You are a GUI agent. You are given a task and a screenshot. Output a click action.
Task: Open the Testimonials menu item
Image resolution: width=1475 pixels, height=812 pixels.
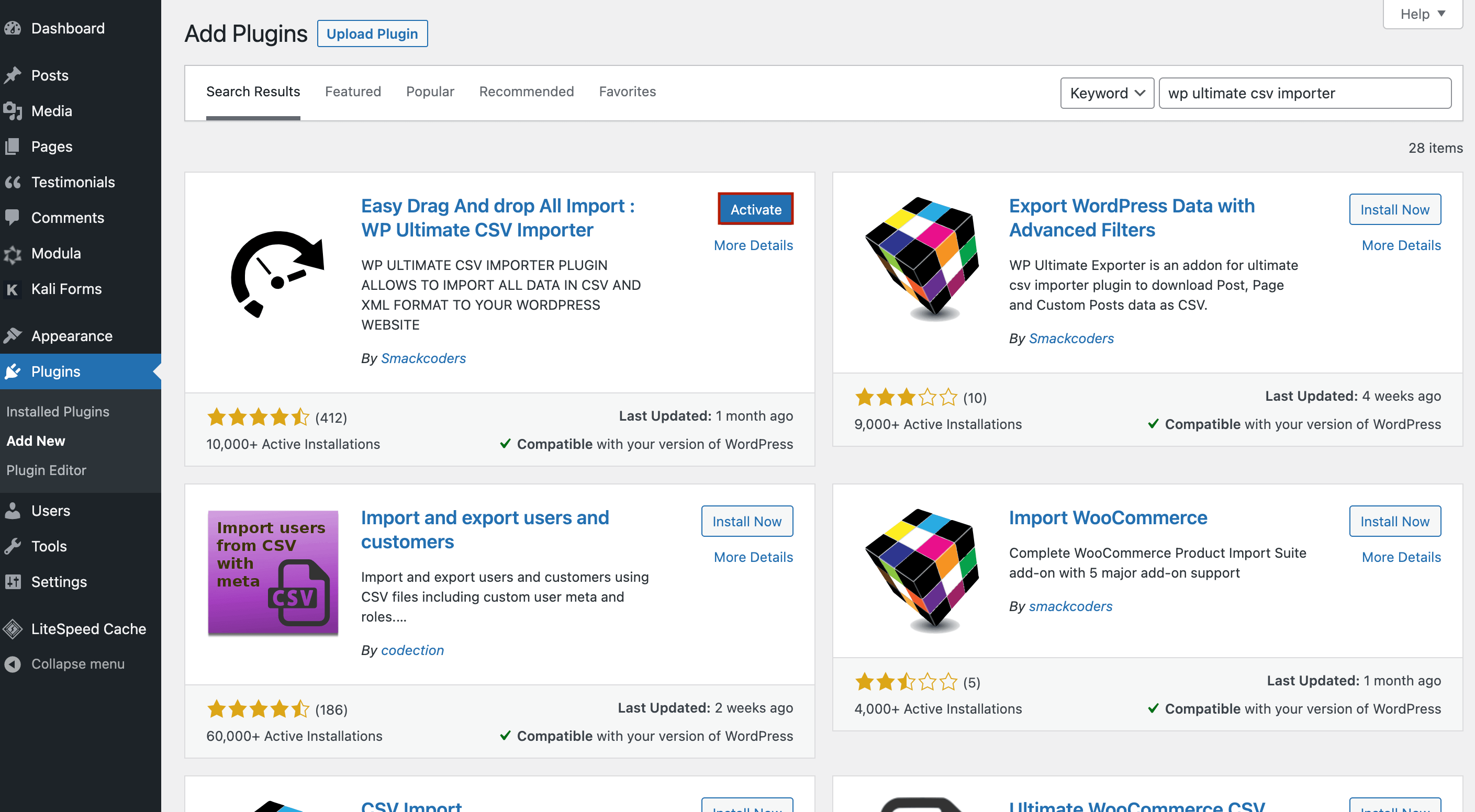(x=81, y=182)
